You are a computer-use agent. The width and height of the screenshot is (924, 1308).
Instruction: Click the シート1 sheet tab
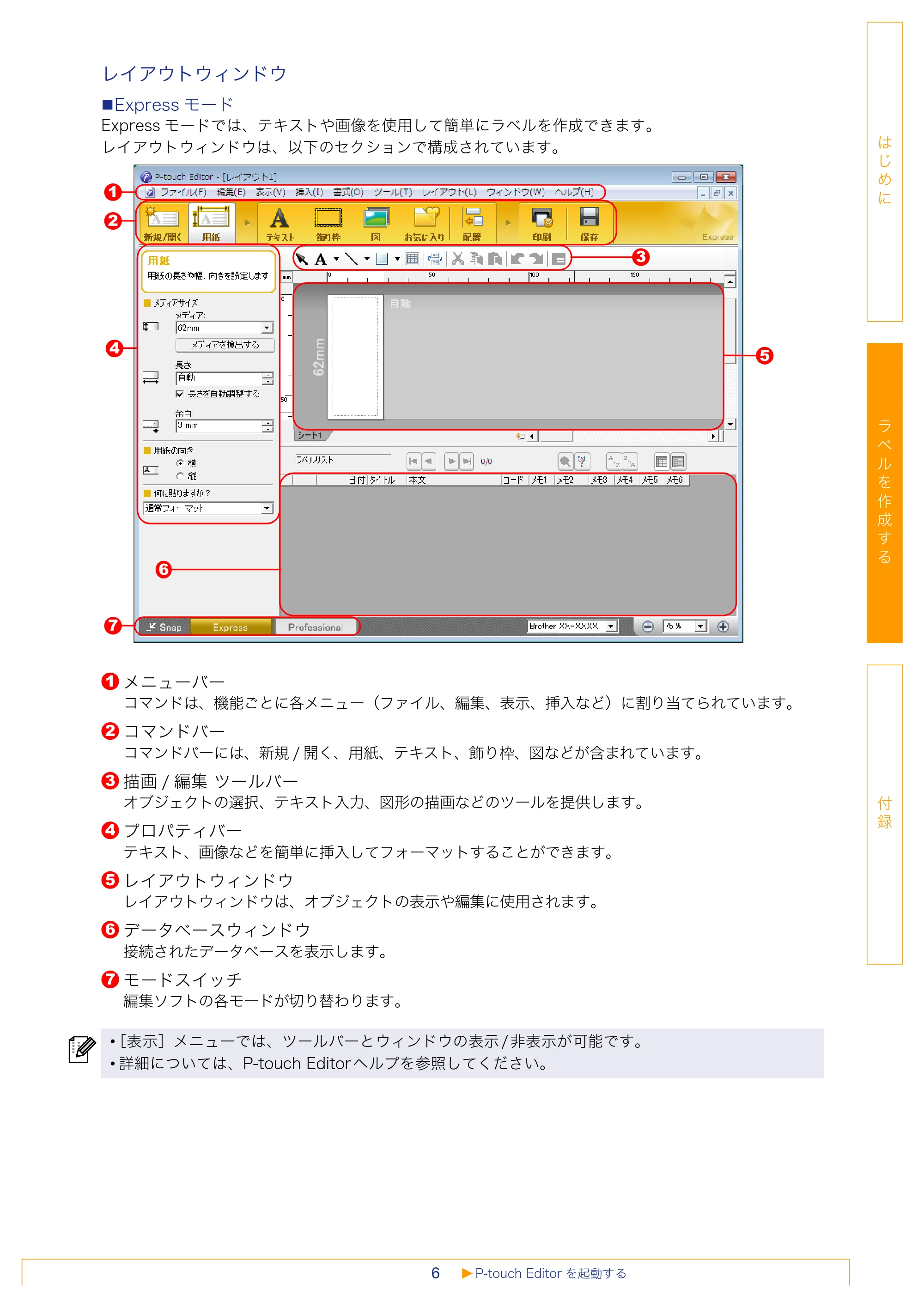(x=311, y=436)
